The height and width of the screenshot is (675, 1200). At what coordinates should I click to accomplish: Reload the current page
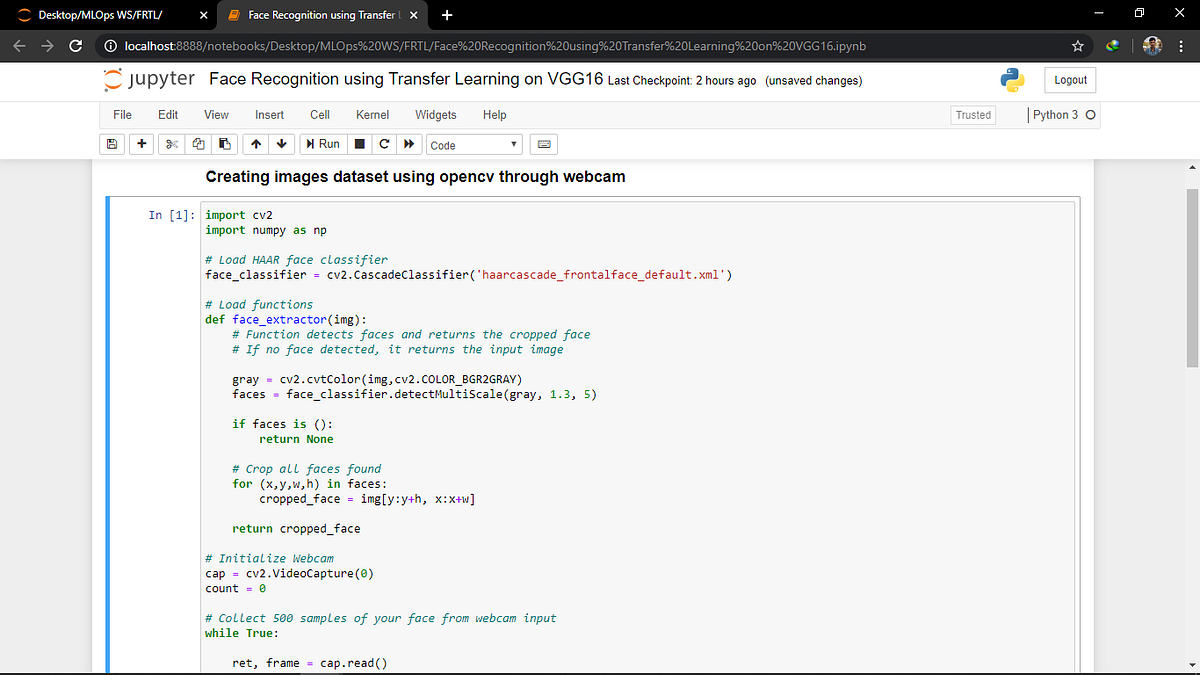click(x=75, y=46)
